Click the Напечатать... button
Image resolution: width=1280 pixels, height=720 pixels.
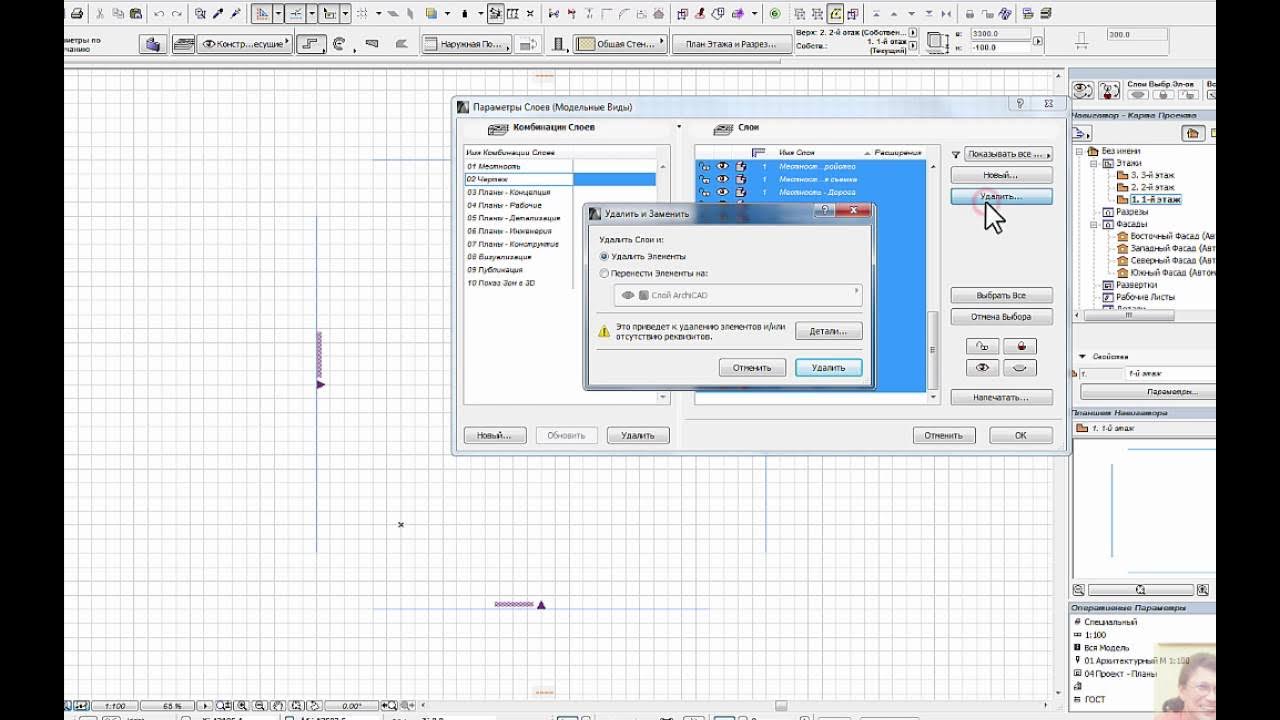pos(1001,398)
